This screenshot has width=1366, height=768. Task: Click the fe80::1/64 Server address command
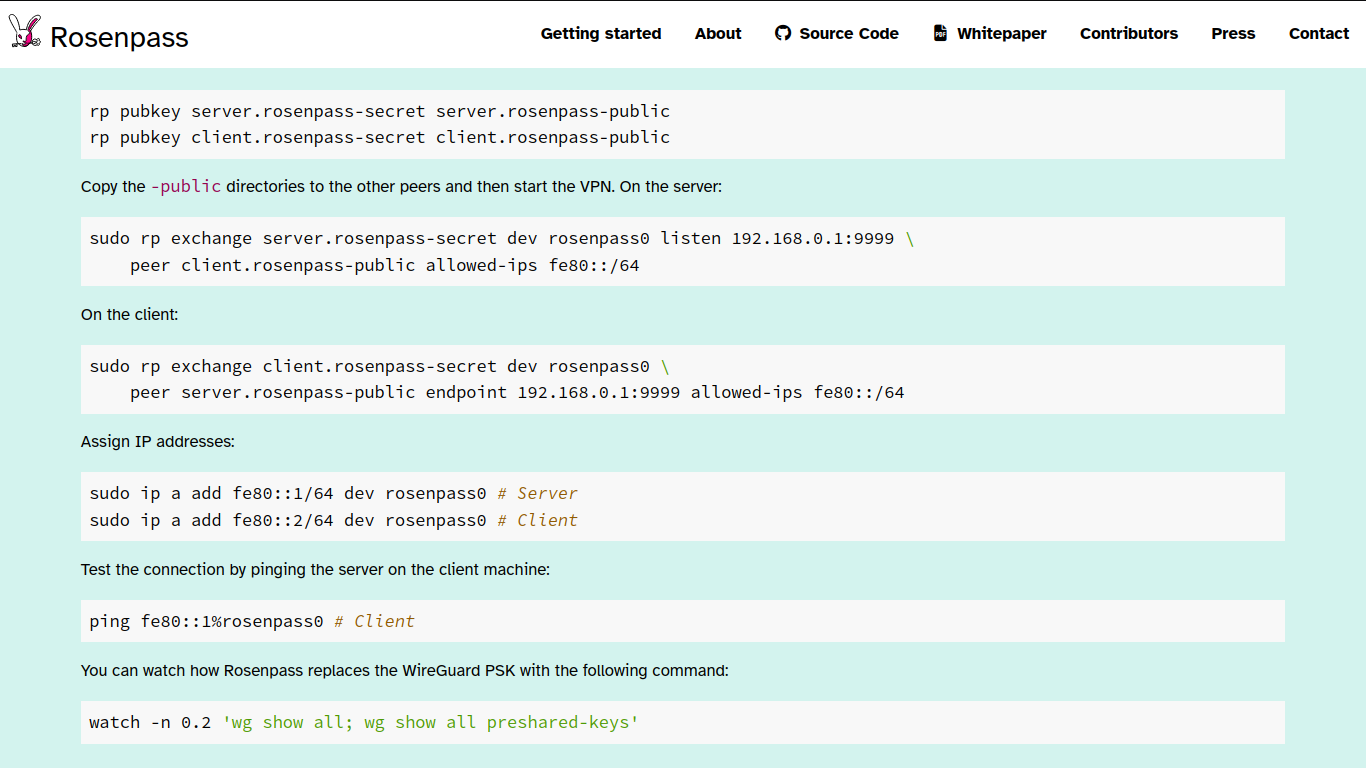[x=333, y=494]
